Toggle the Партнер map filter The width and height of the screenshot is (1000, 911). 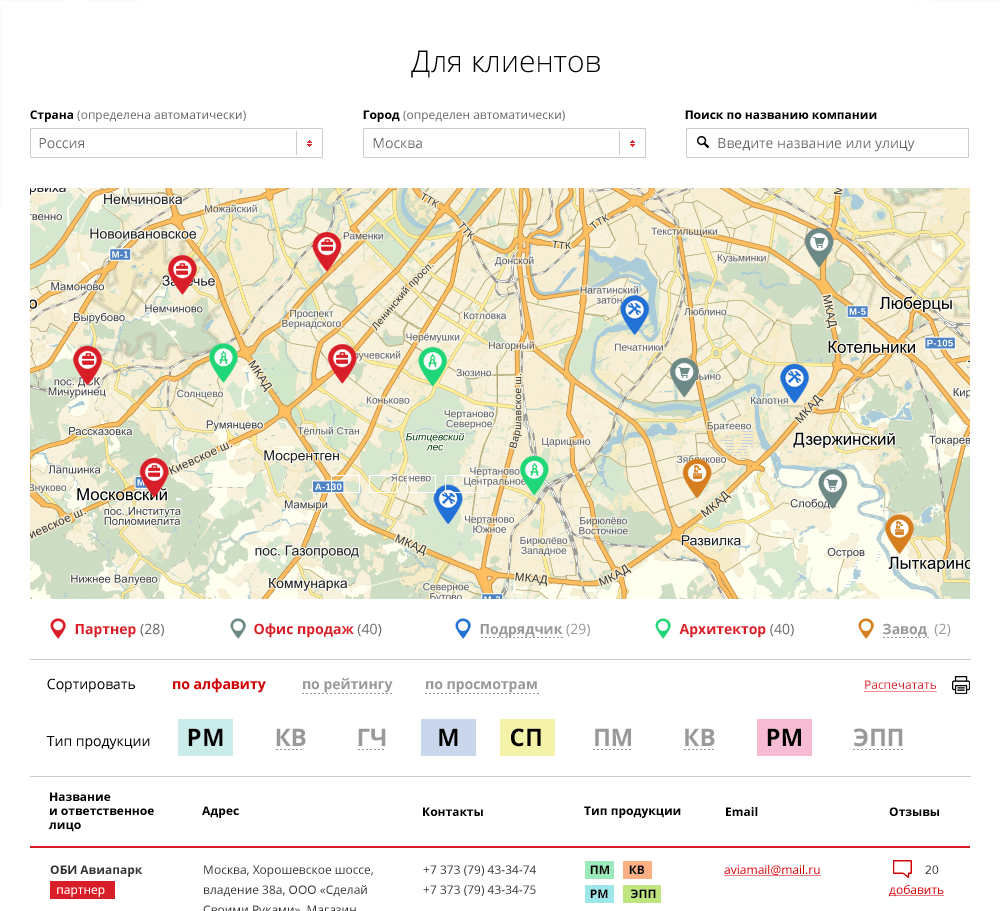tap(105, 629)
